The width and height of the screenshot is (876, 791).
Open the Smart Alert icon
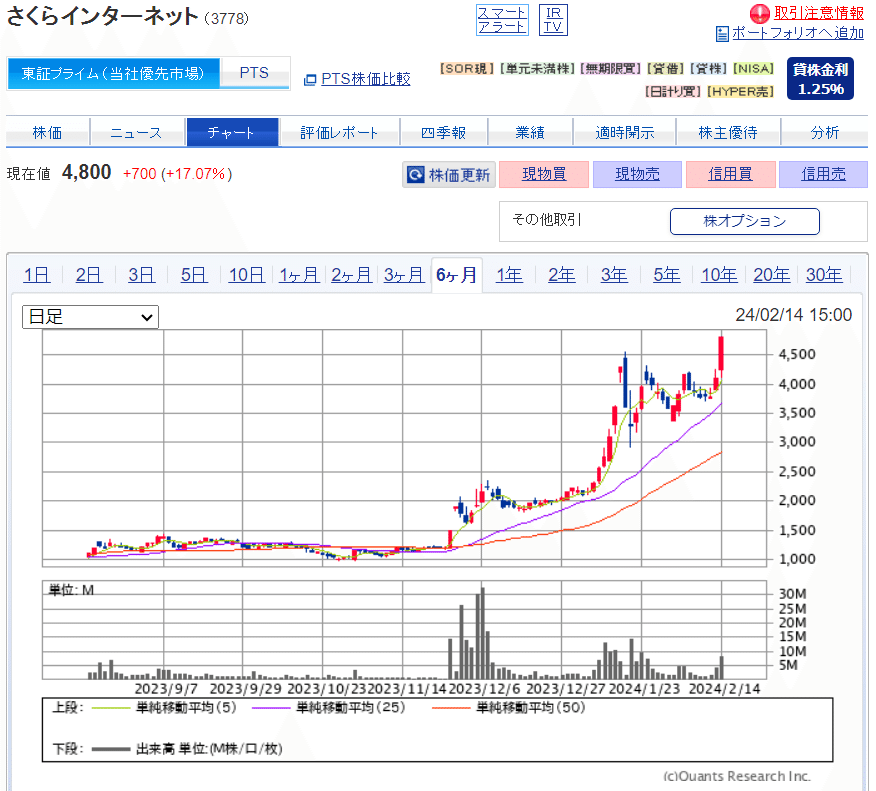[x=502, y=20]
